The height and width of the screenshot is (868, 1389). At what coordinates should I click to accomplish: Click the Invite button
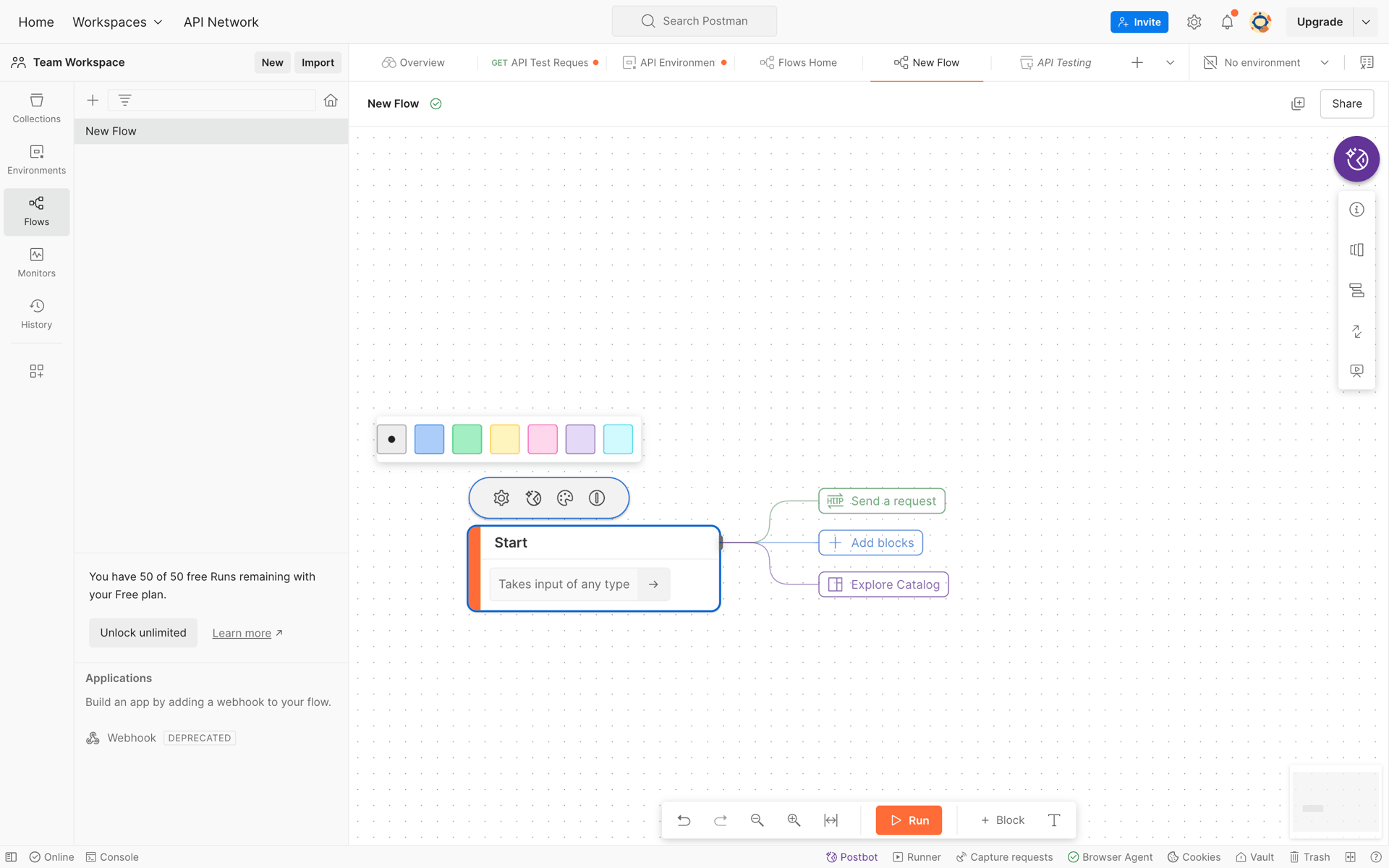point(1139,22)
